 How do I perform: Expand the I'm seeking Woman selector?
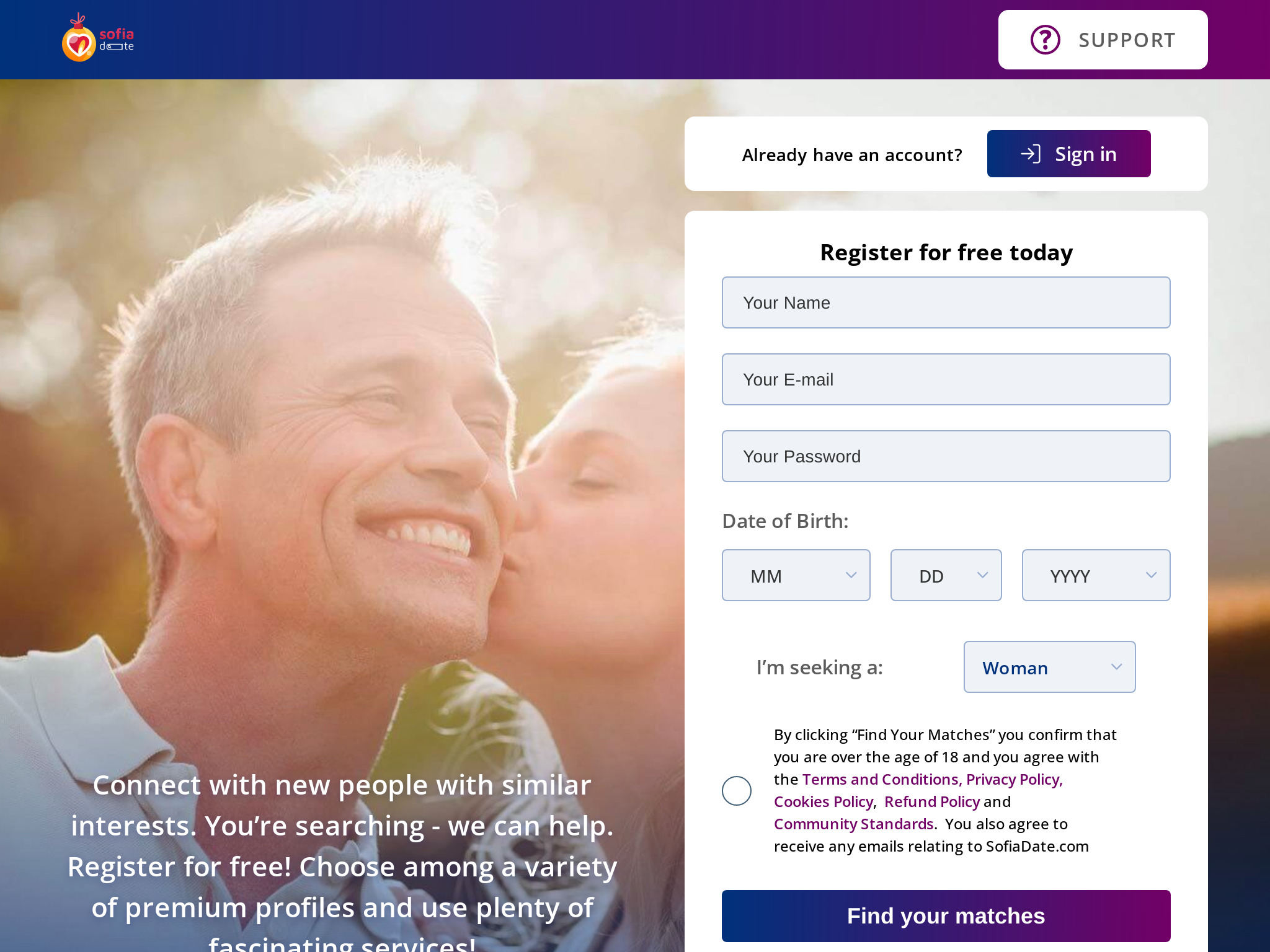coord(1050,667)
